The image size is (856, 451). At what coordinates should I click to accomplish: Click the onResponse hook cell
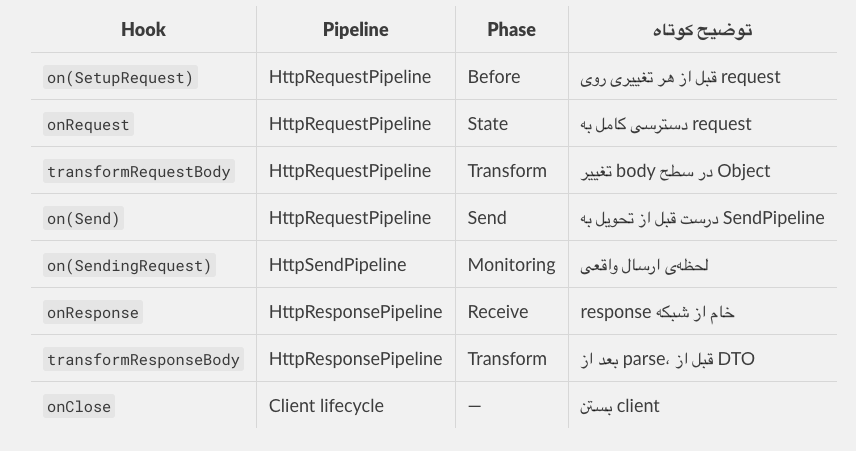point(92,312)
